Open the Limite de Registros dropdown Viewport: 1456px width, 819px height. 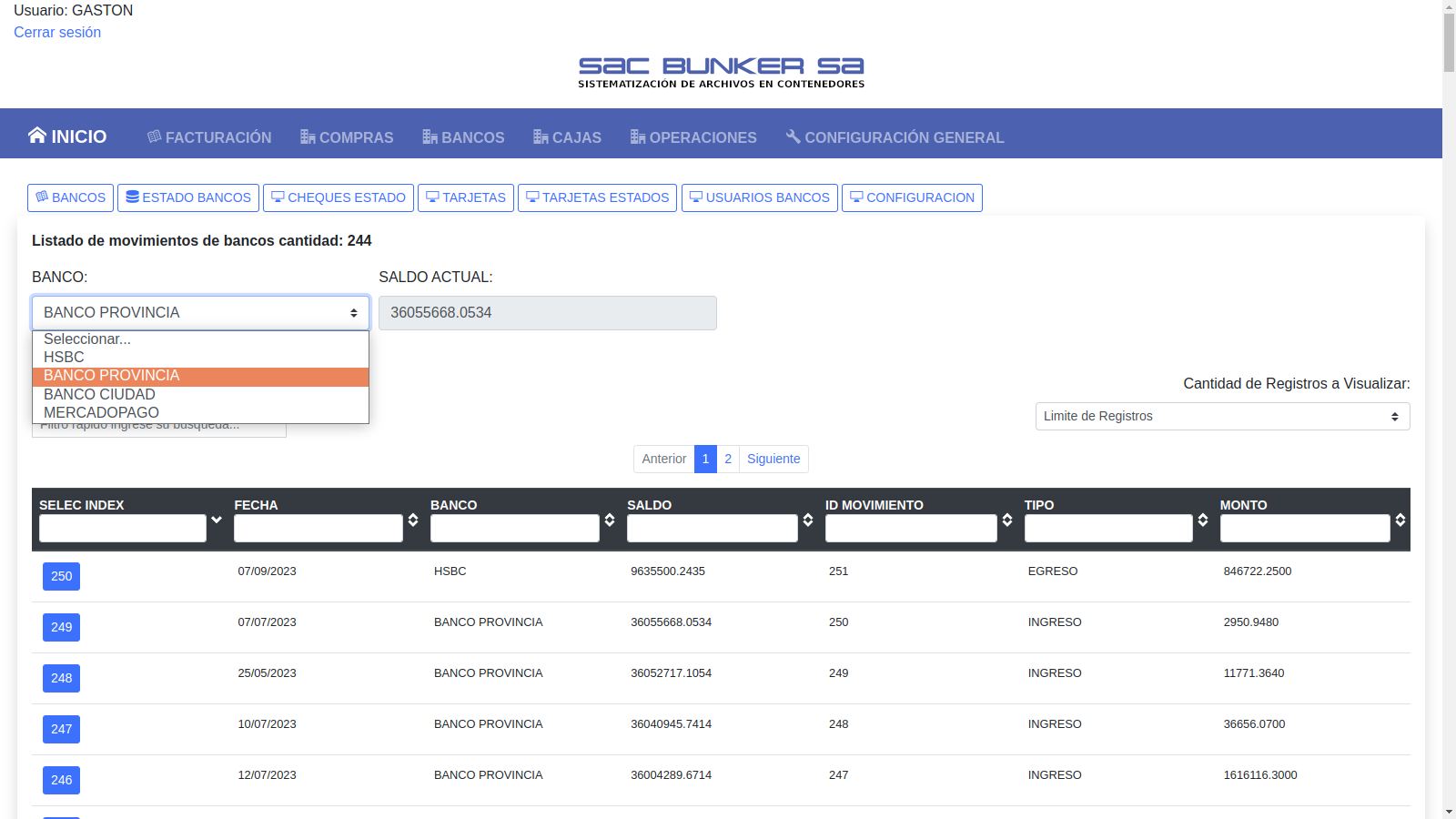tap(1222, 416)
